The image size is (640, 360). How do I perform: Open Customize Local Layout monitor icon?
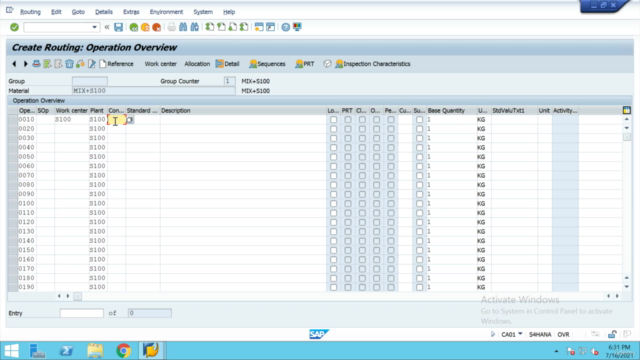pos(297,27)
